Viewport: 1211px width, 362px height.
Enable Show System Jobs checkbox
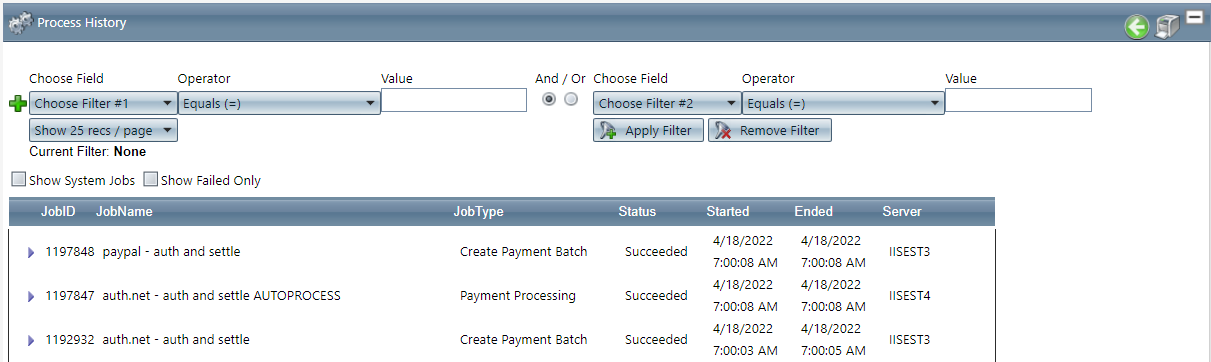point(19,180)
